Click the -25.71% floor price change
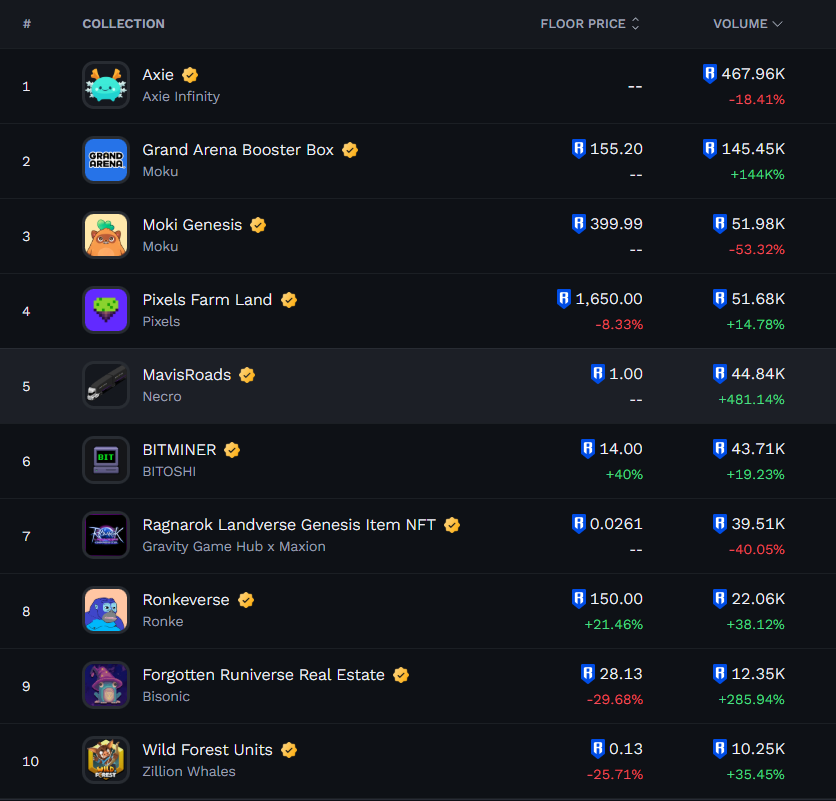836x801 pixels. click(615, 775)
